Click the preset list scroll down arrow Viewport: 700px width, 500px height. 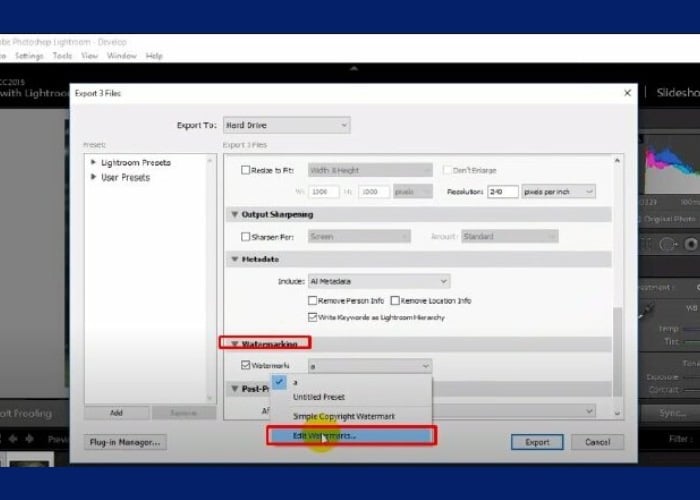point(210,397)
